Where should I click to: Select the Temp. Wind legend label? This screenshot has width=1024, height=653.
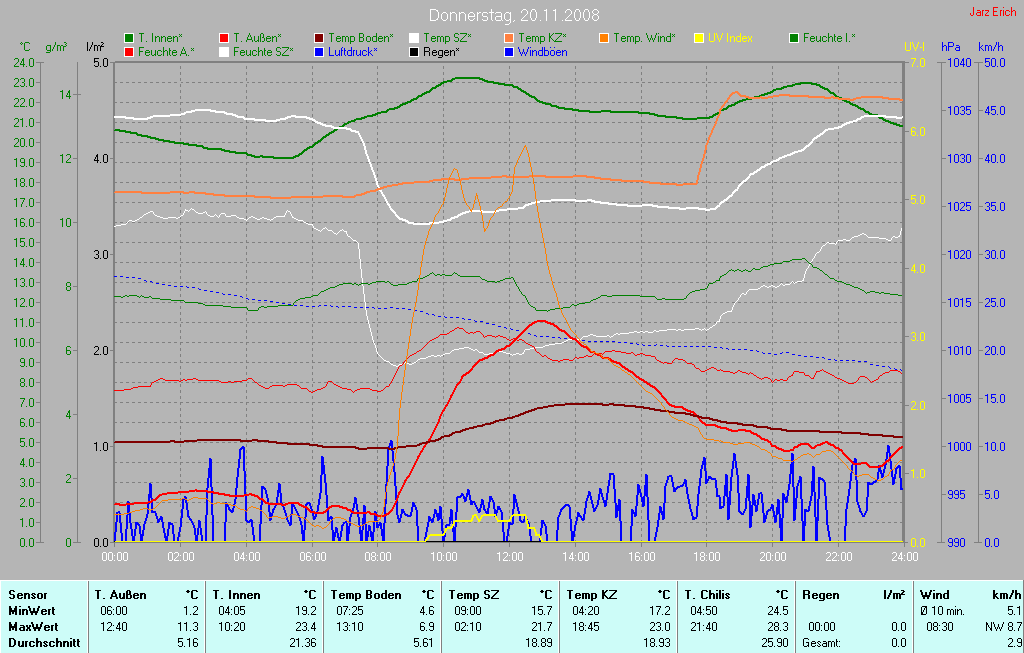[644, 38]
